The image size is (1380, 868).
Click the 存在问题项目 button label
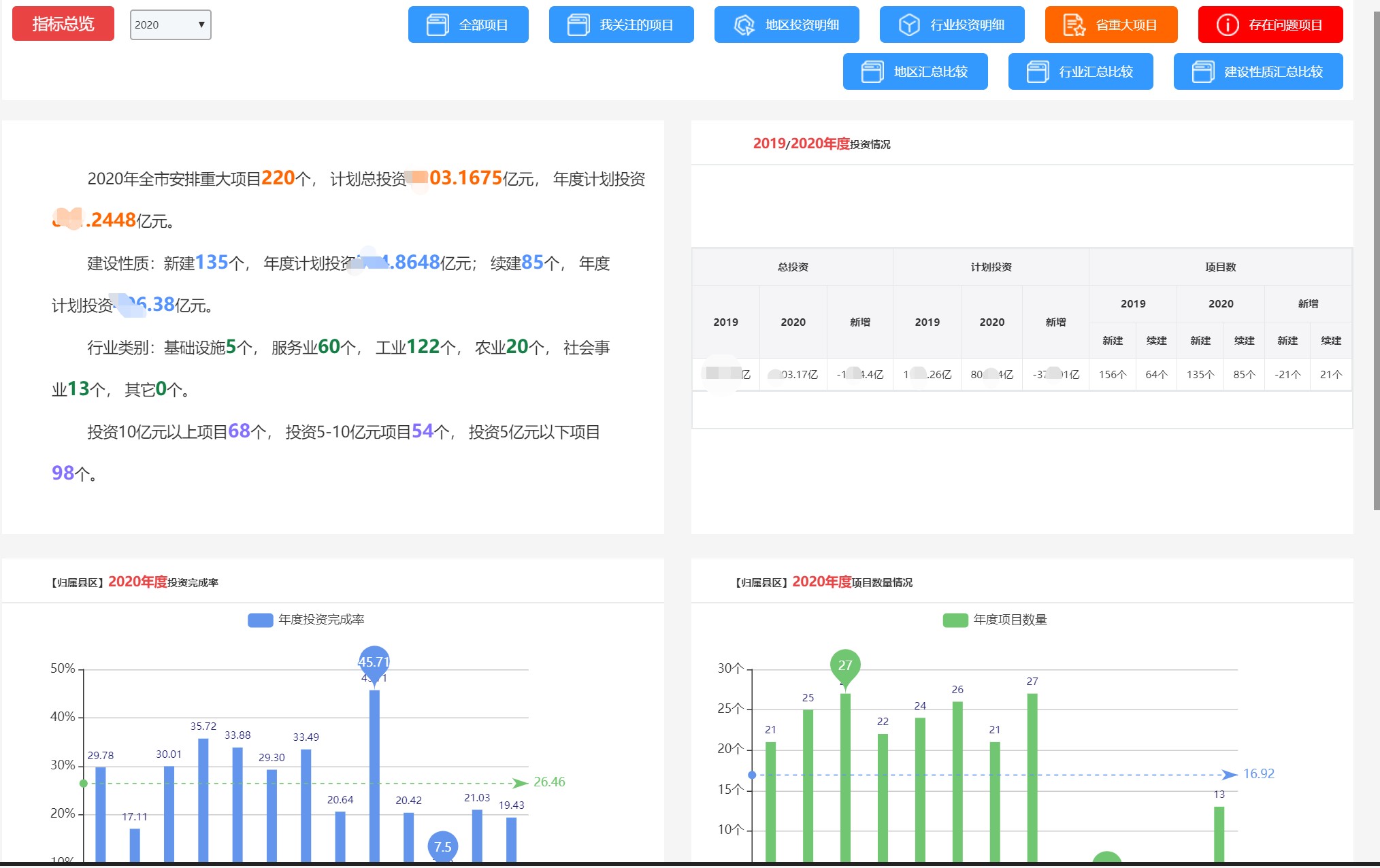click(1285, 25)
